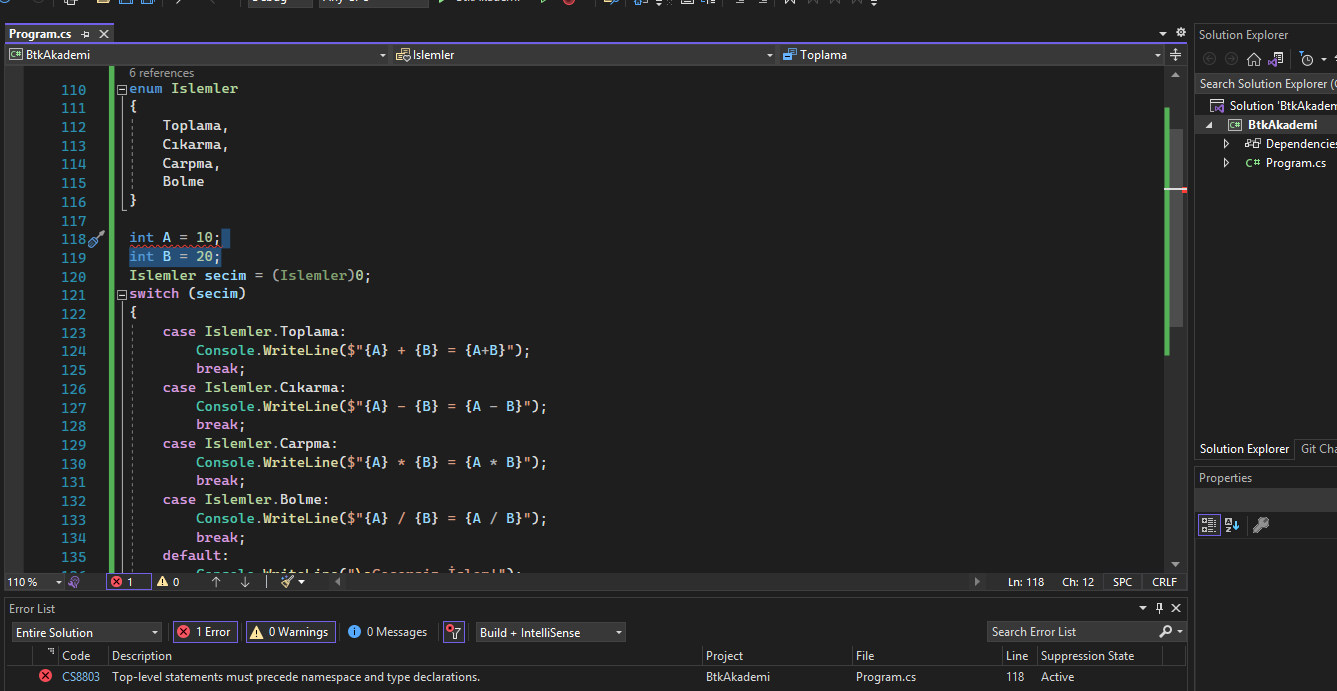Expand the Dependencies node

click(x=1226, y=144)
